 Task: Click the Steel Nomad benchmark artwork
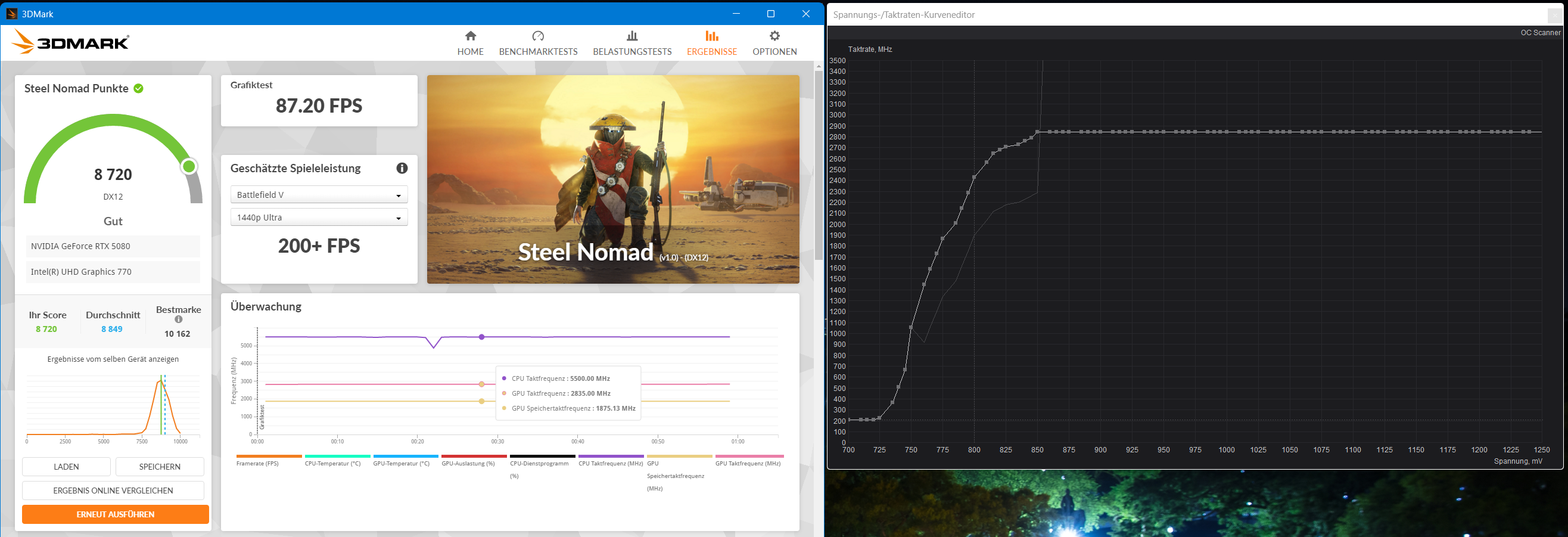click(x=613, y=179)
